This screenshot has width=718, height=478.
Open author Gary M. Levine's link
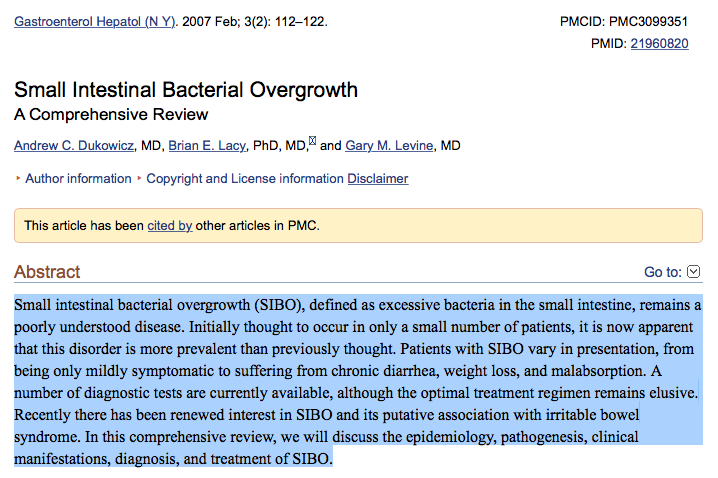coord(391,146)
